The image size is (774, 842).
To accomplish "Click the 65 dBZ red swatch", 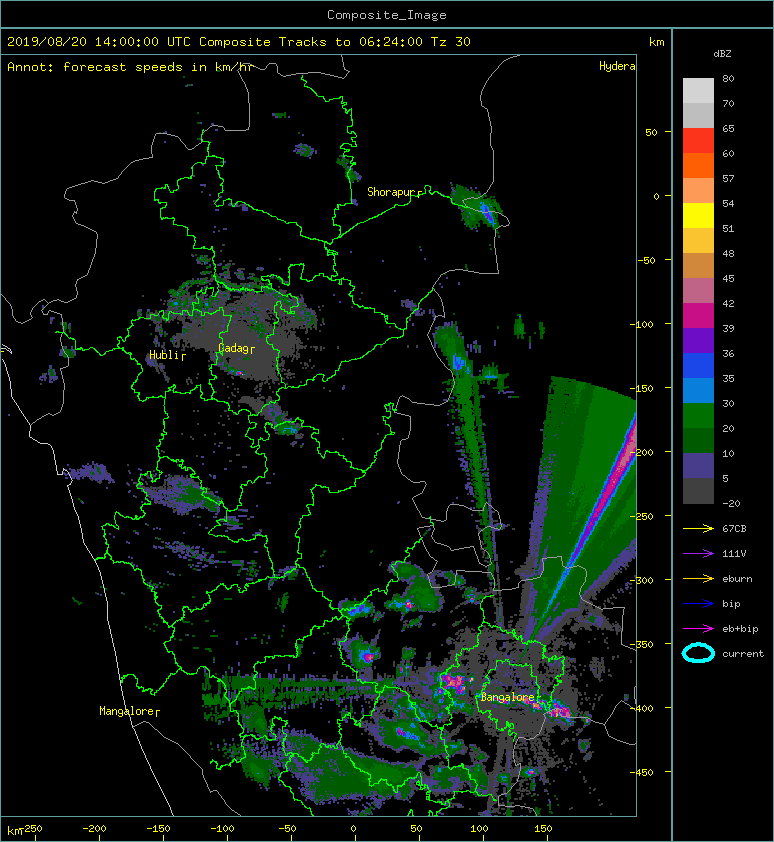I will (698, 141).
